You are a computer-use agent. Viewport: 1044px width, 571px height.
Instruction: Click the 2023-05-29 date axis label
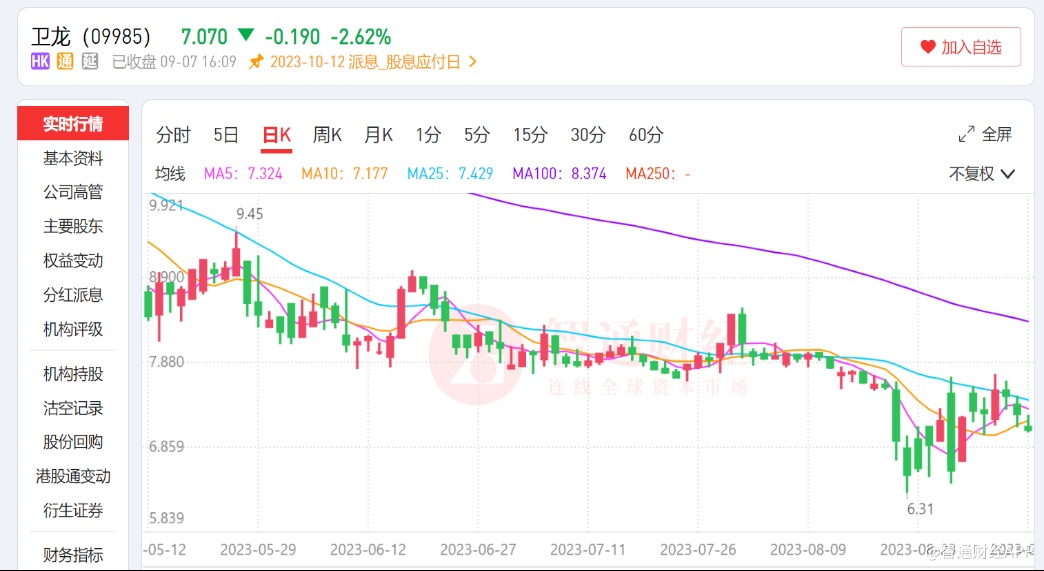pyautogui.click(x=258, y=550)
